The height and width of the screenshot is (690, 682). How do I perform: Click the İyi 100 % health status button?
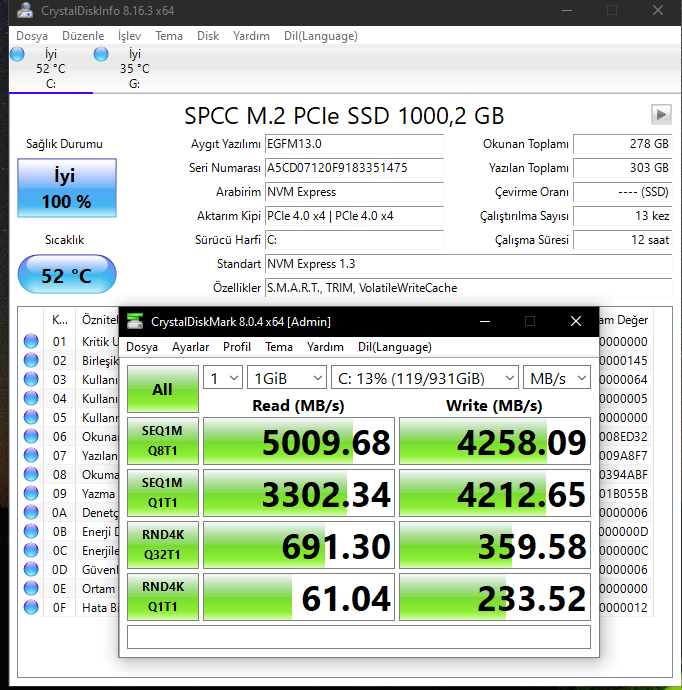[x=67, y=188]
